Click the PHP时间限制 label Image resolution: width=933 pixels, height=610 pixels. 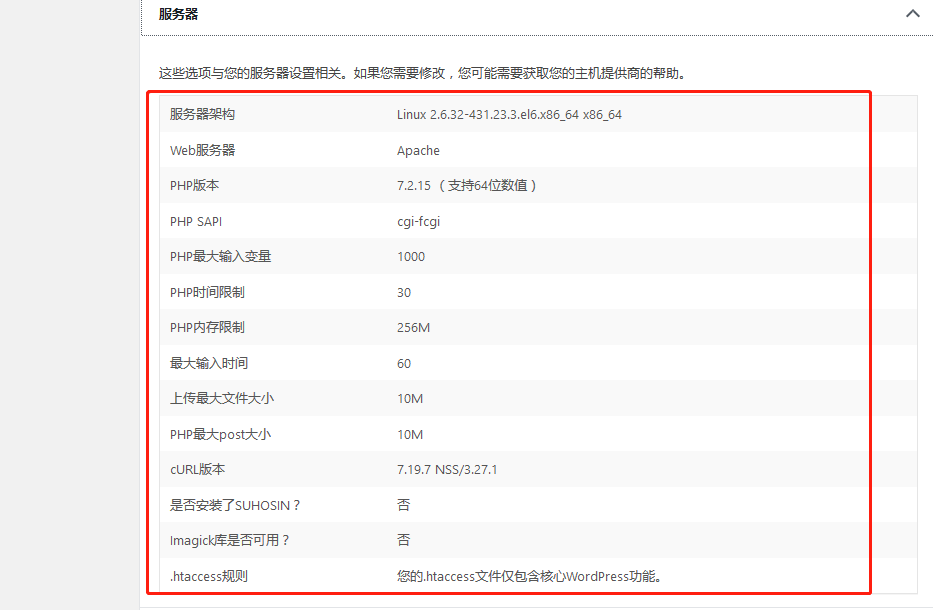pos(207,292)
